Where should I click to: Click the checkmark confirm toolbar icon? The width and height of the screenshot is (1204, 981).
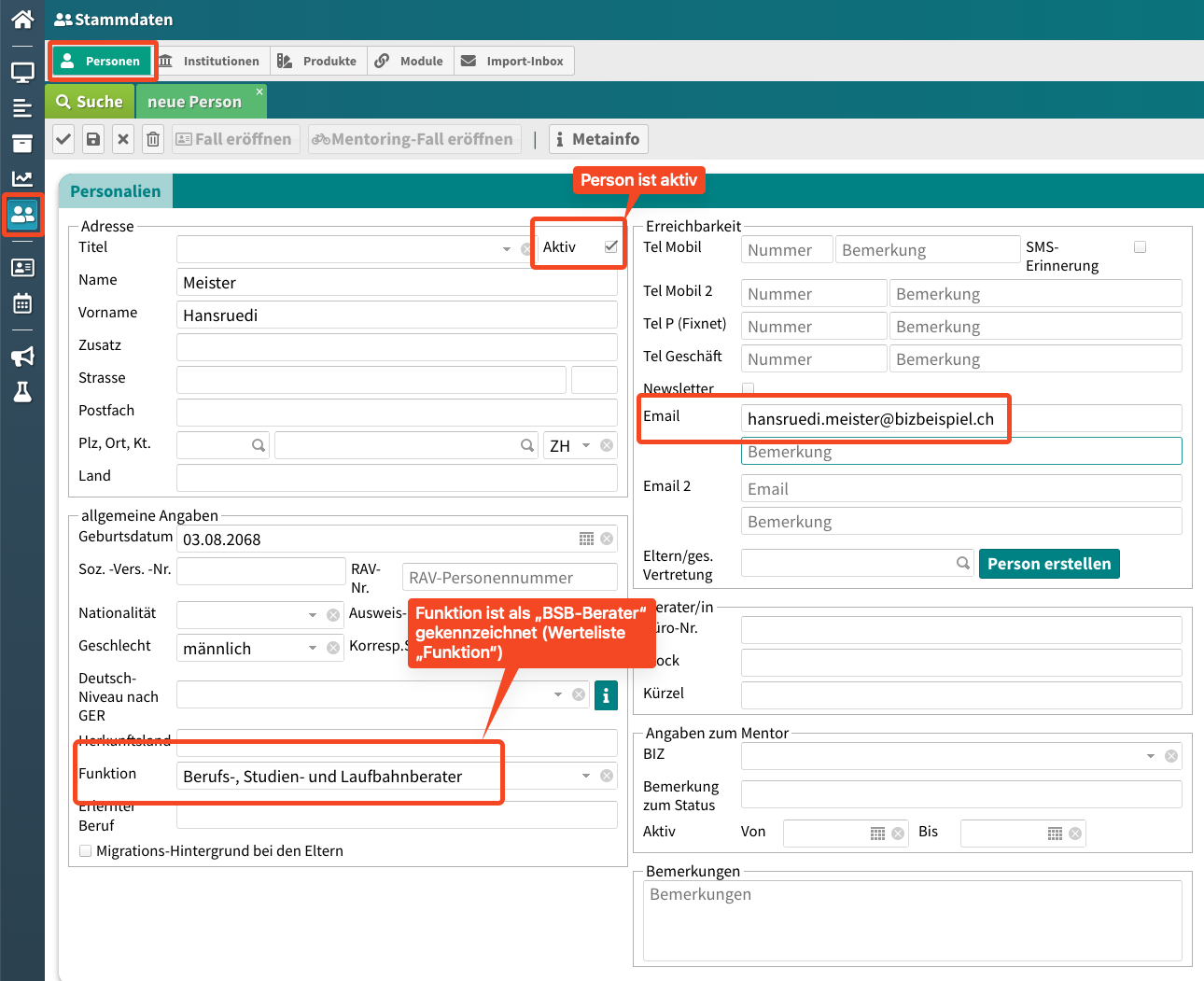[63, 139]
